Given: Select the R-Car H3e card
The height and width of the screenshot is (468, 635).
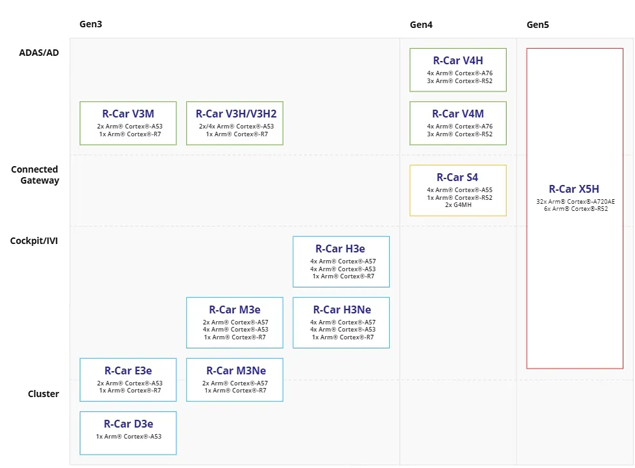Looking at the screenshot, I should pos(341,262).
